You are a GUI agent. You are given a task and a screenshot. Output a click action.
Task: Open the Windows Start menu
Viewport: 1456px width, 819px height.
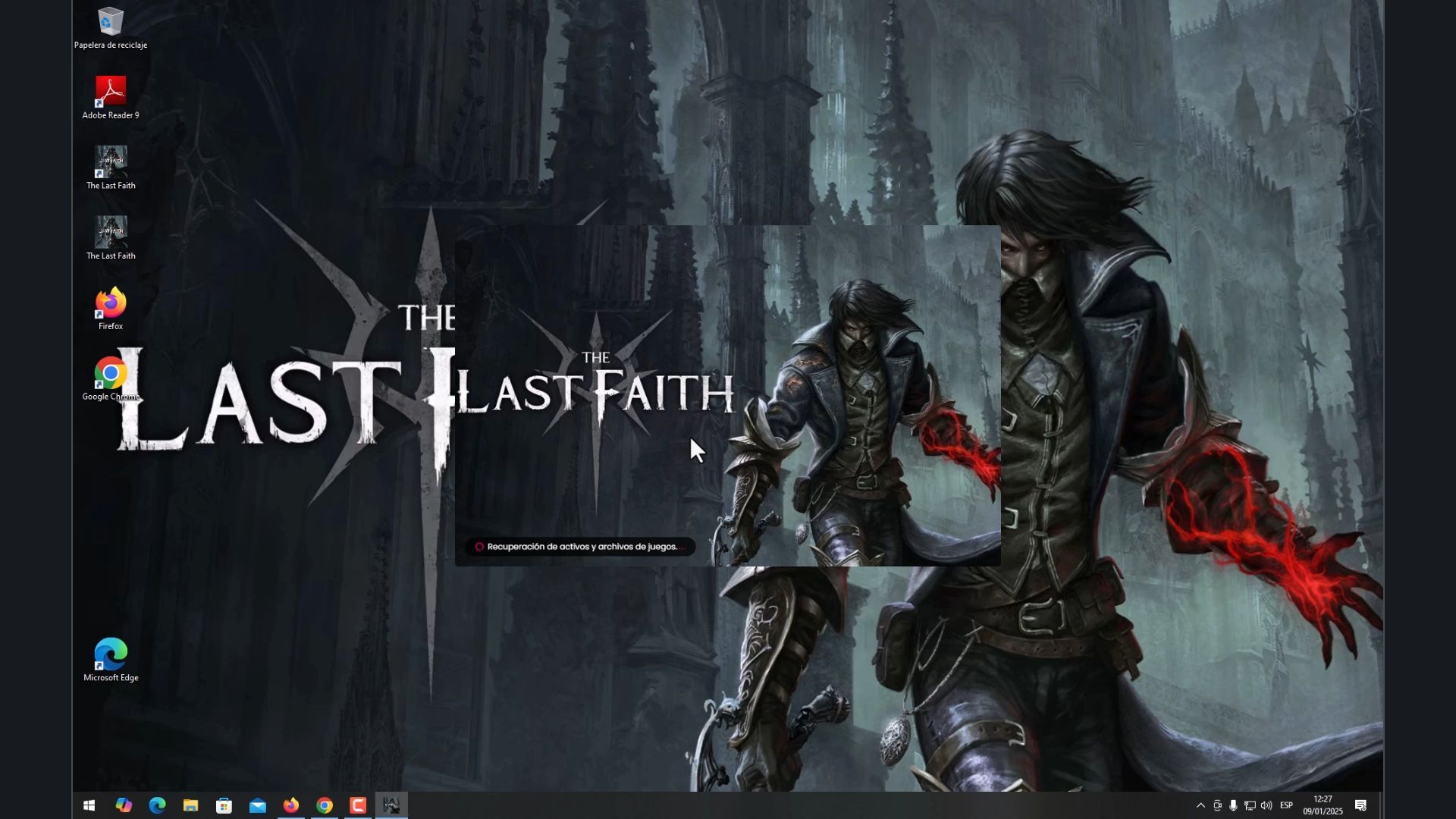pos(89,805)
